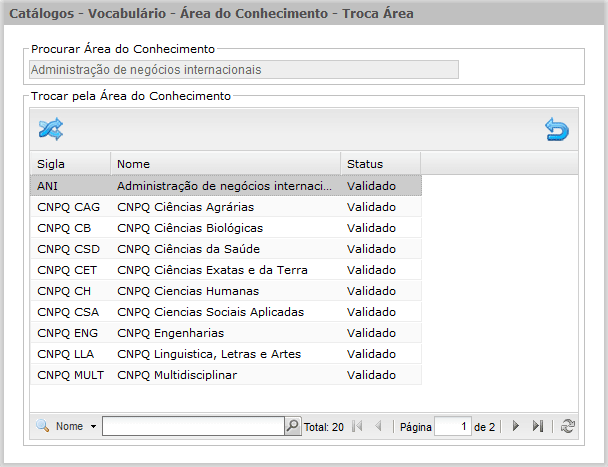
Task: Select the CNPQ Ciências Agrárias row
Action: (226, 207)
